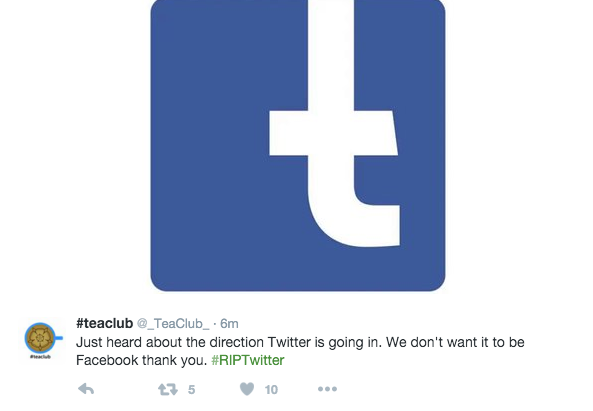Click the tweet line "Facebook thank you."
Screen dimensions: 593x411
[141, 360]
